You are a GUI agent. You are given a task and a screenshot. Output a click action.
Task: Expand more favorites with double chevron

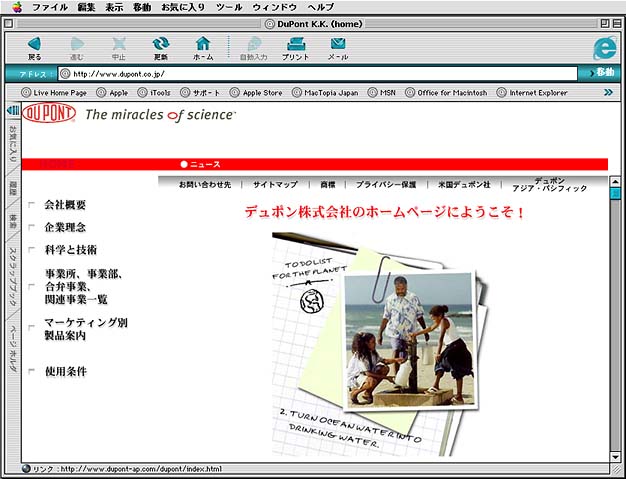click(608, 93)
